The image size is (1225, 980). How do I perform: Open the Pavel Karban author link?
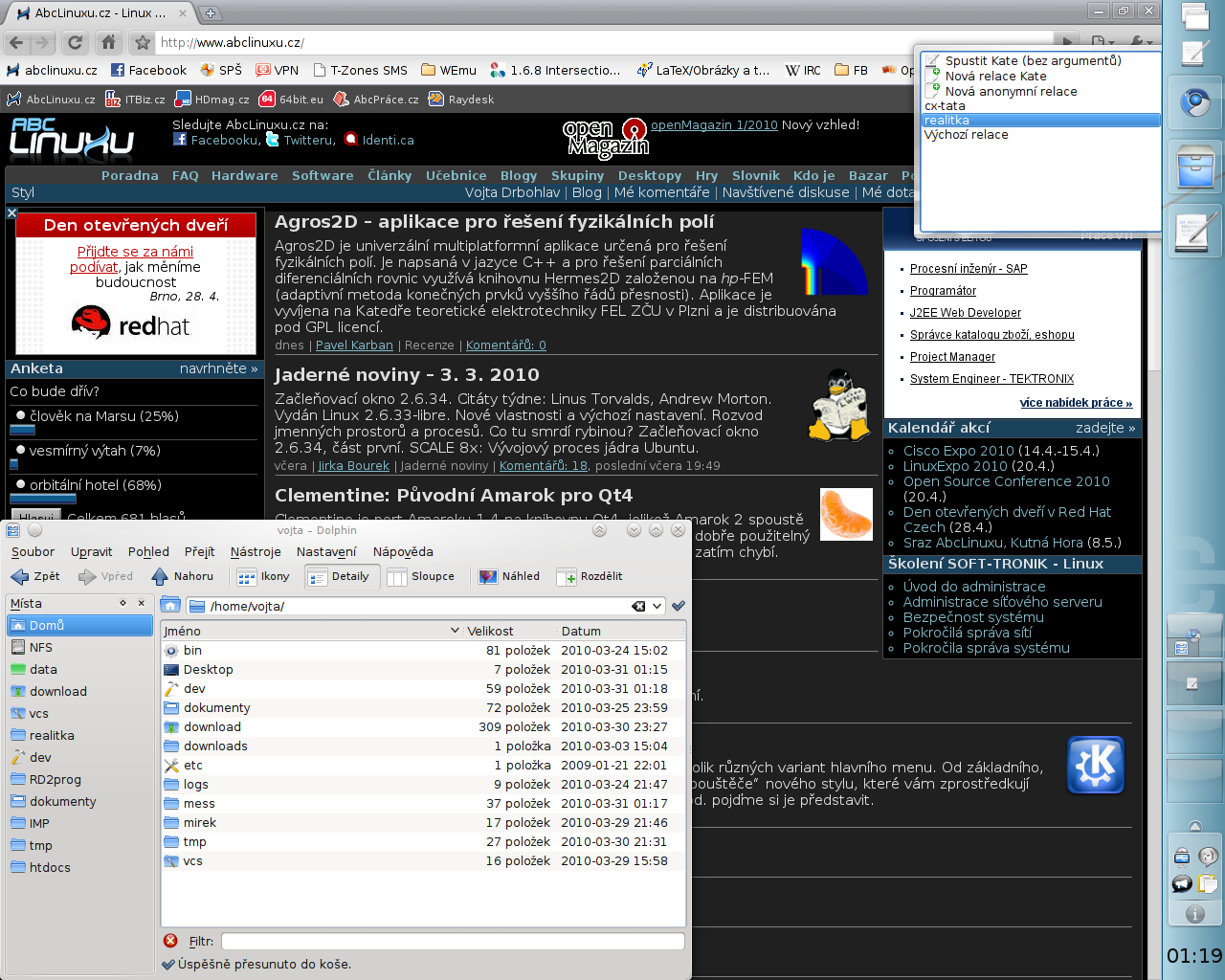(354, 345)
